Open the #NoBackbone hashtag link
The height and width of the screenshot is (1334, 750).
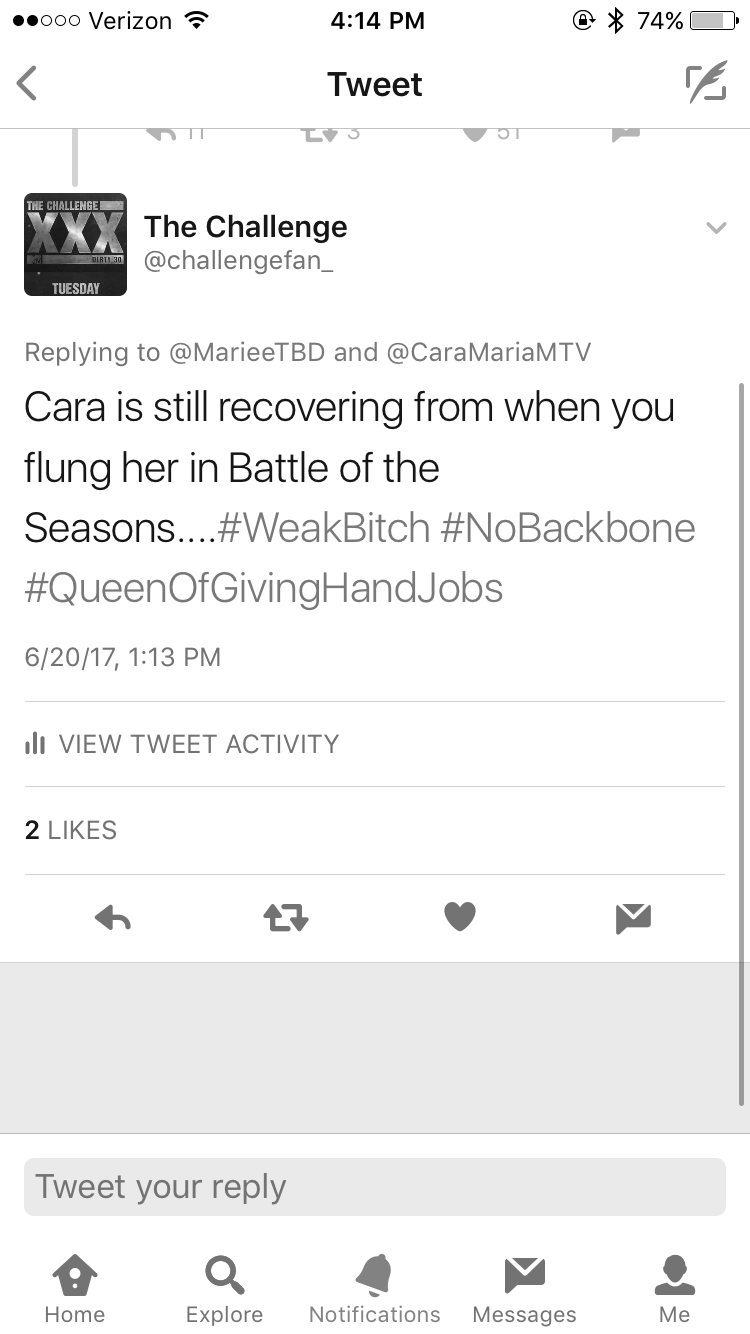(x=568, y=528)
